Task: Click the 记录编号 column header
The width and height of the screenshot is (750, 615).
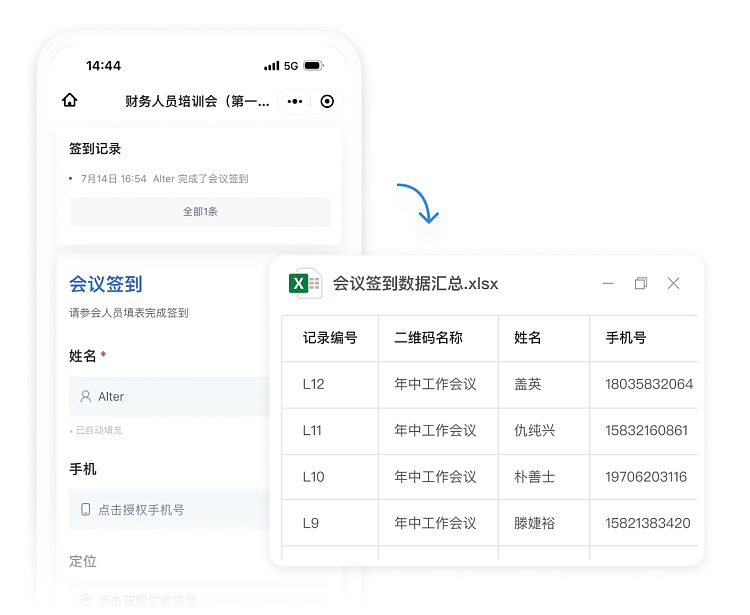Action: pos(330,338)
